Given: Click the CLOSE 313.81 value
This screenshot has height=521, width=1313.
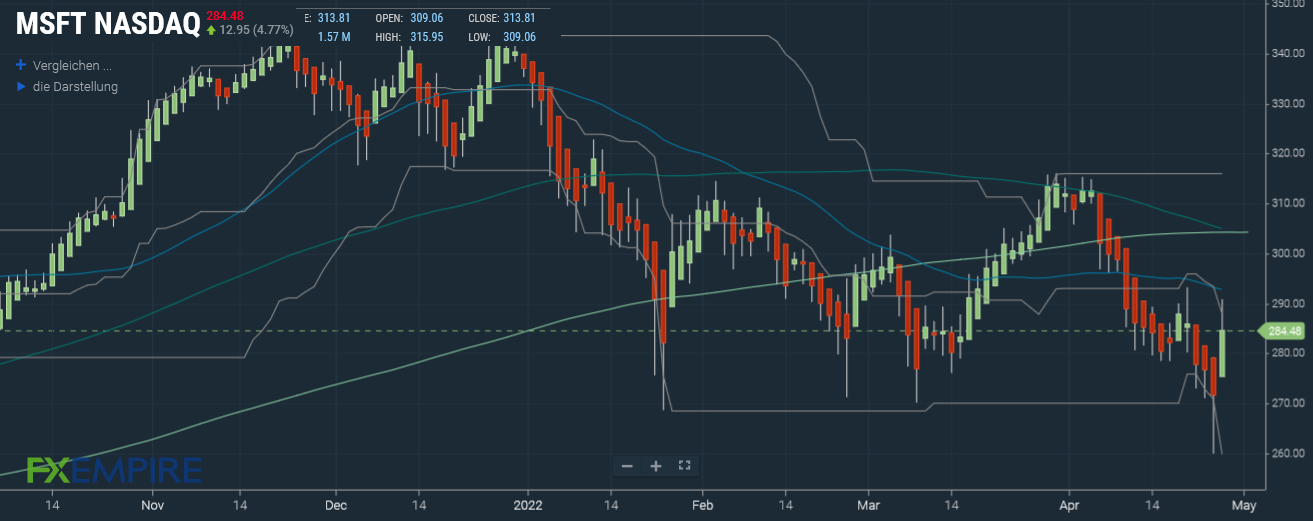Looking at the screenshot, I should [519, 19].
